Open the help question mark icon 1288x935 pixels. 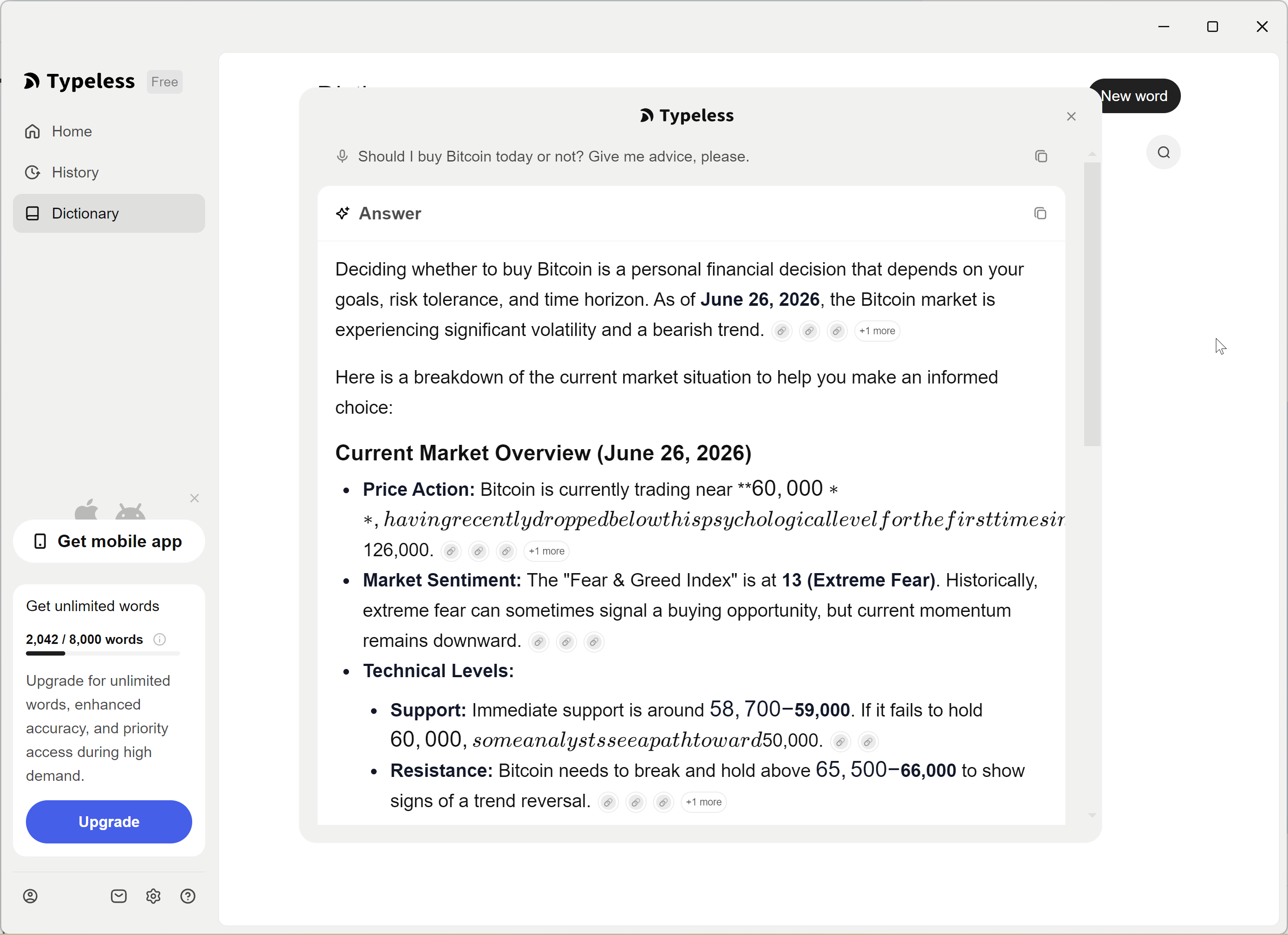[x=188, y=896]
